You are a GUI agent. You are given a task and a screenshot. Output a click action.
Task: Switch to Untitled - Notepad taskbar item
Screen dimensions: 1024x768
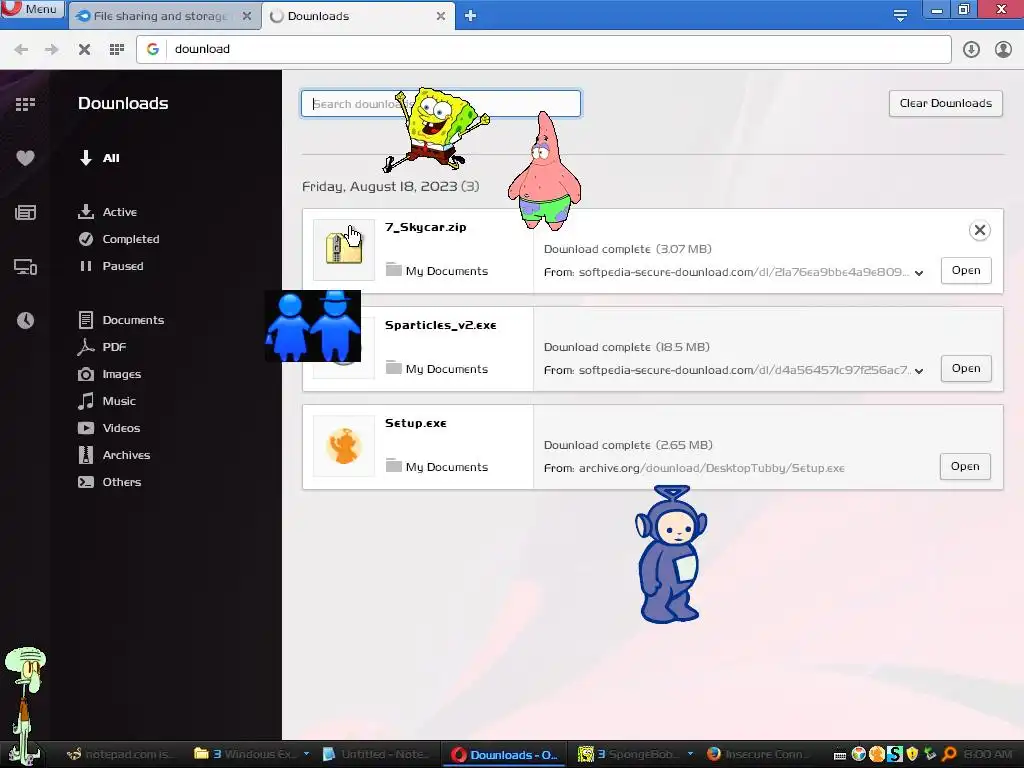point(377,754)
